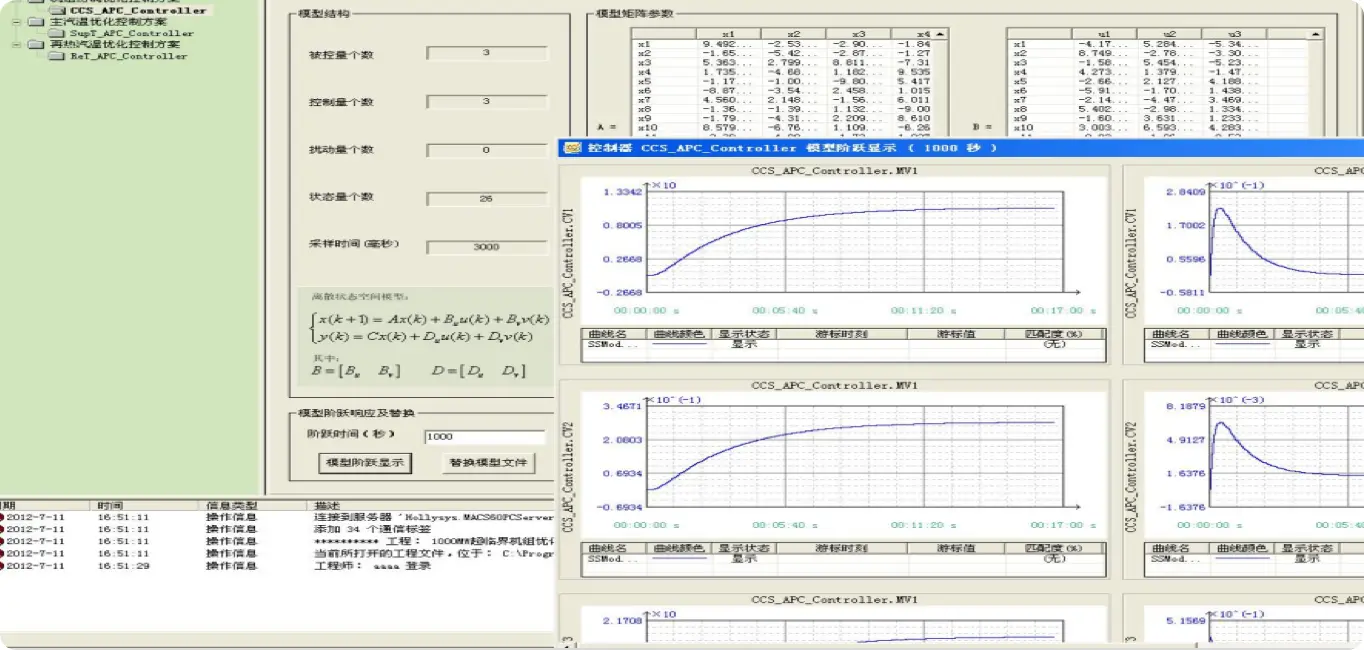Click the folder icon beside CCS_APC_Controller
The width and height of the screenshot is (1364, 650).
click(58, 11)
